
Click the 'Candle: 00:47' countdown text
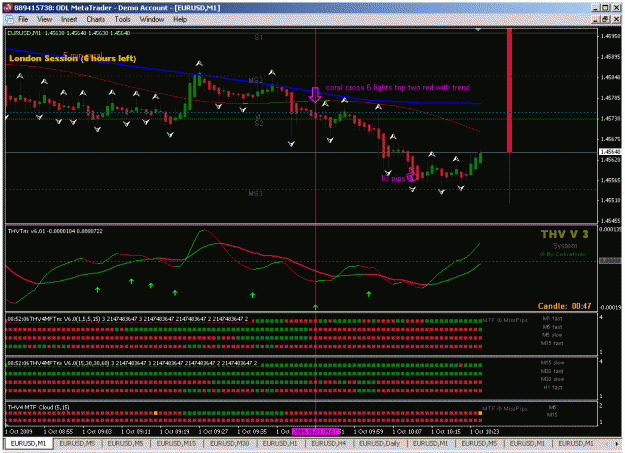(564, 306)
